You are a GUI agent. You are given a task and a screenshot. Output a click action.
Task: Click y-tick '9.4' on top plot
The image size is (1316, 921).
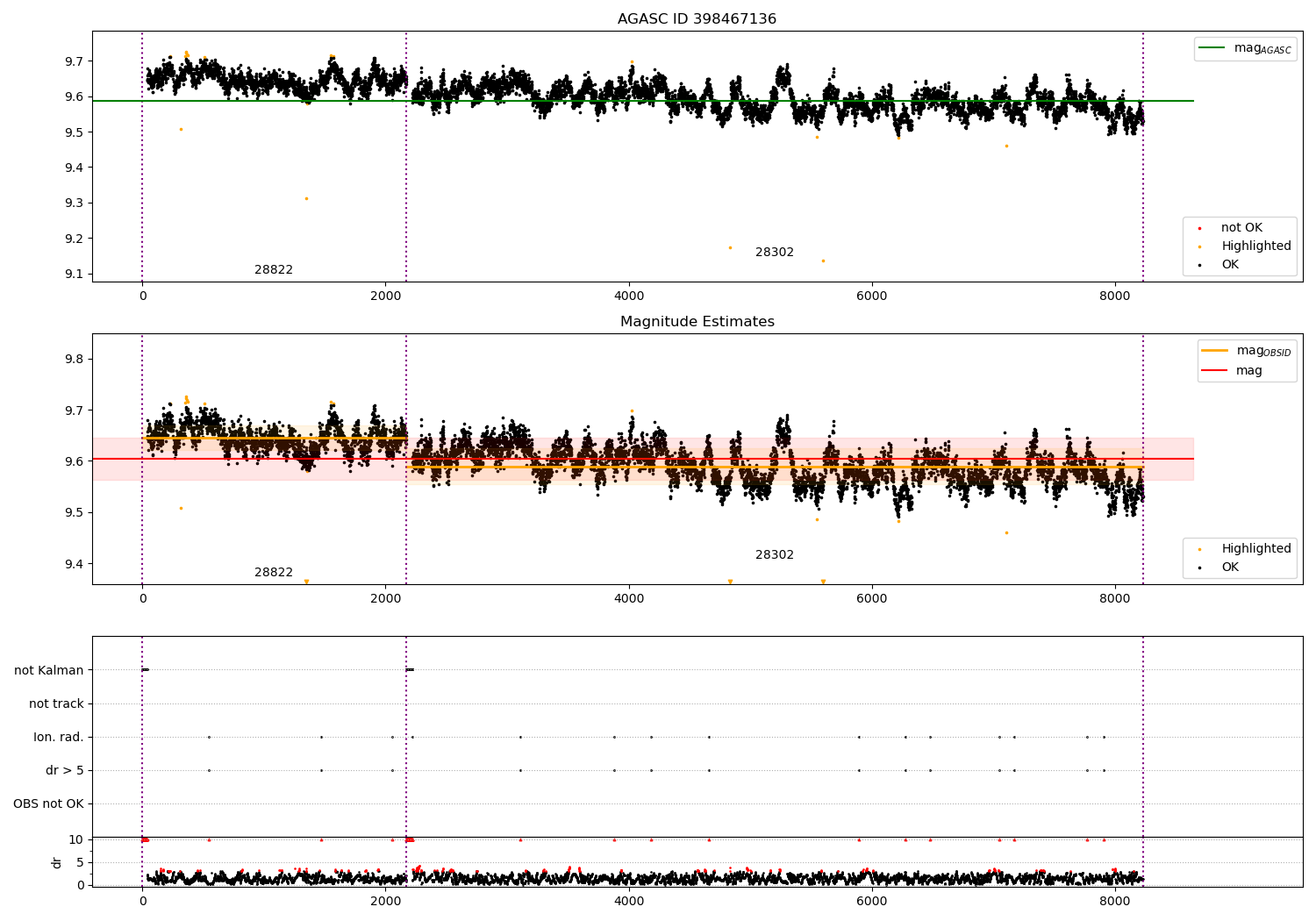point(74,168)
